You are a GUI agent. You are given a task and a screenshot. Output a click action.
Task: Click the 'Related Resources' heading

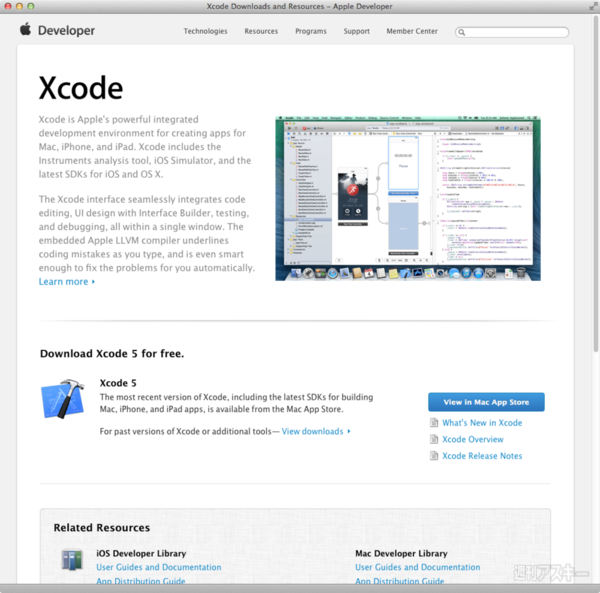point(102,528)
